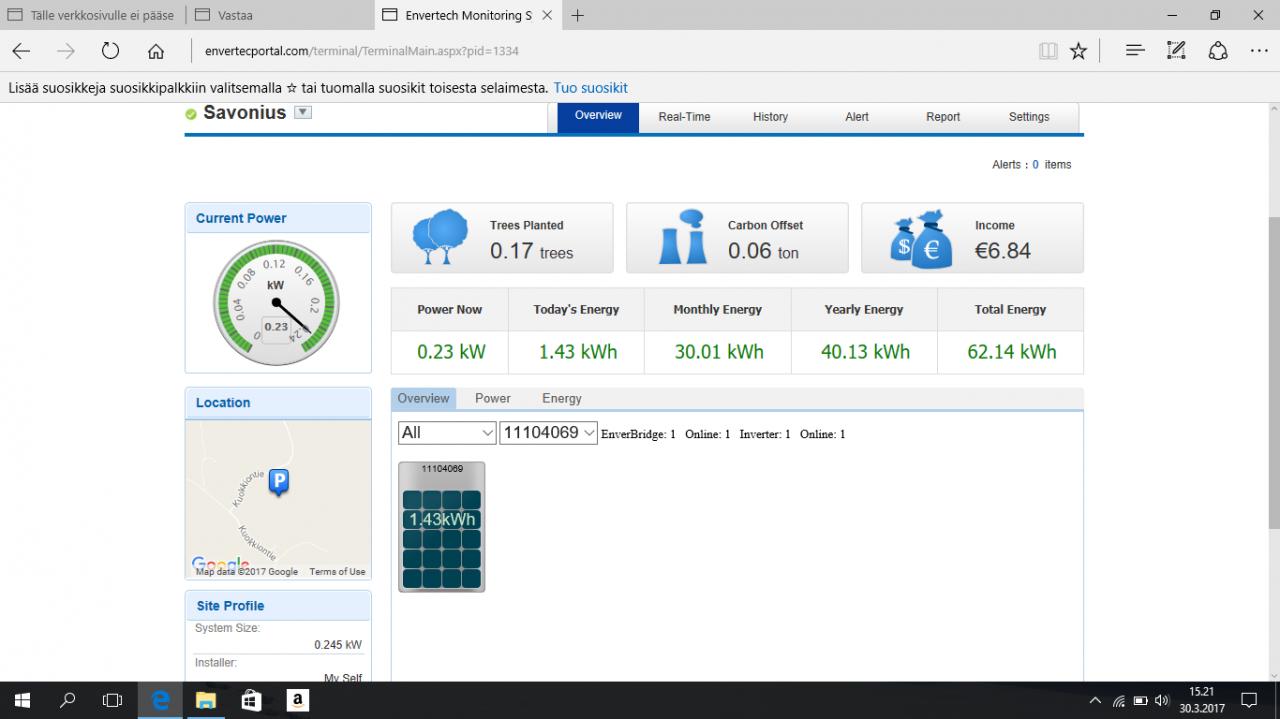The height and width of the screenshot is (719, 1280).
Task: Switch to the Vastaa browser tab
Action: (x=281, y=15)
